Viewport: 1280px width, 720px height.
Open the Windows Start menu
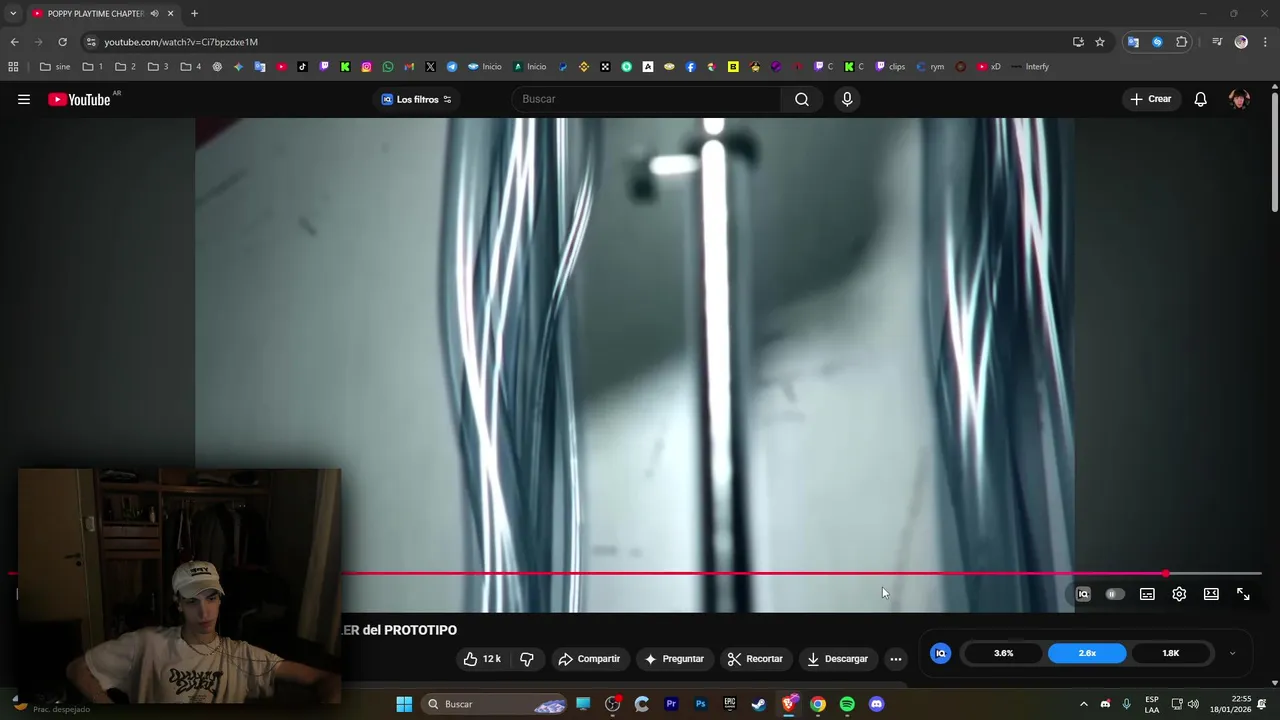[x=404, y=704]
